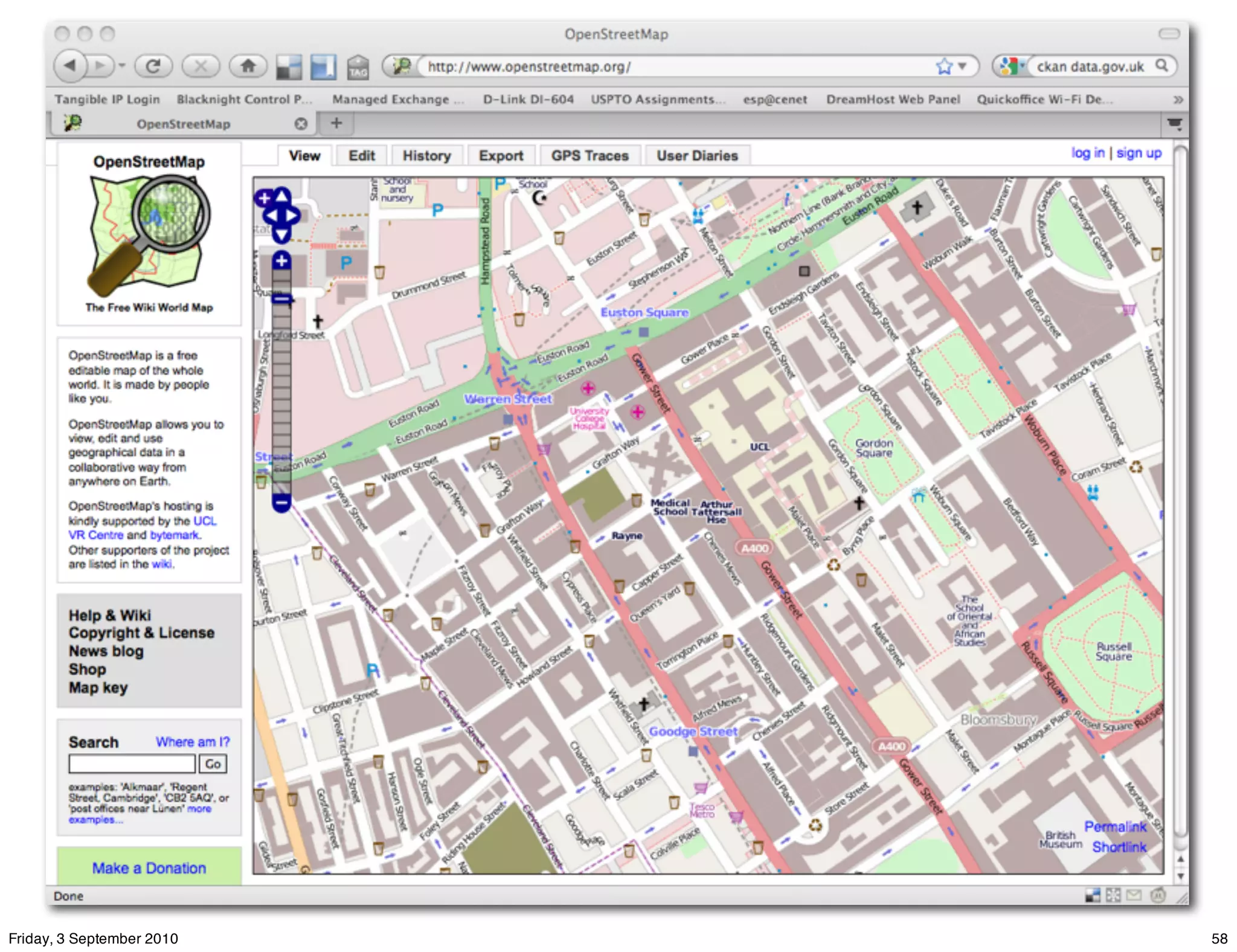The height and width of the screenshot is (952, 1237).
Task: Click the sign up link
Action: pos(1139,153)
